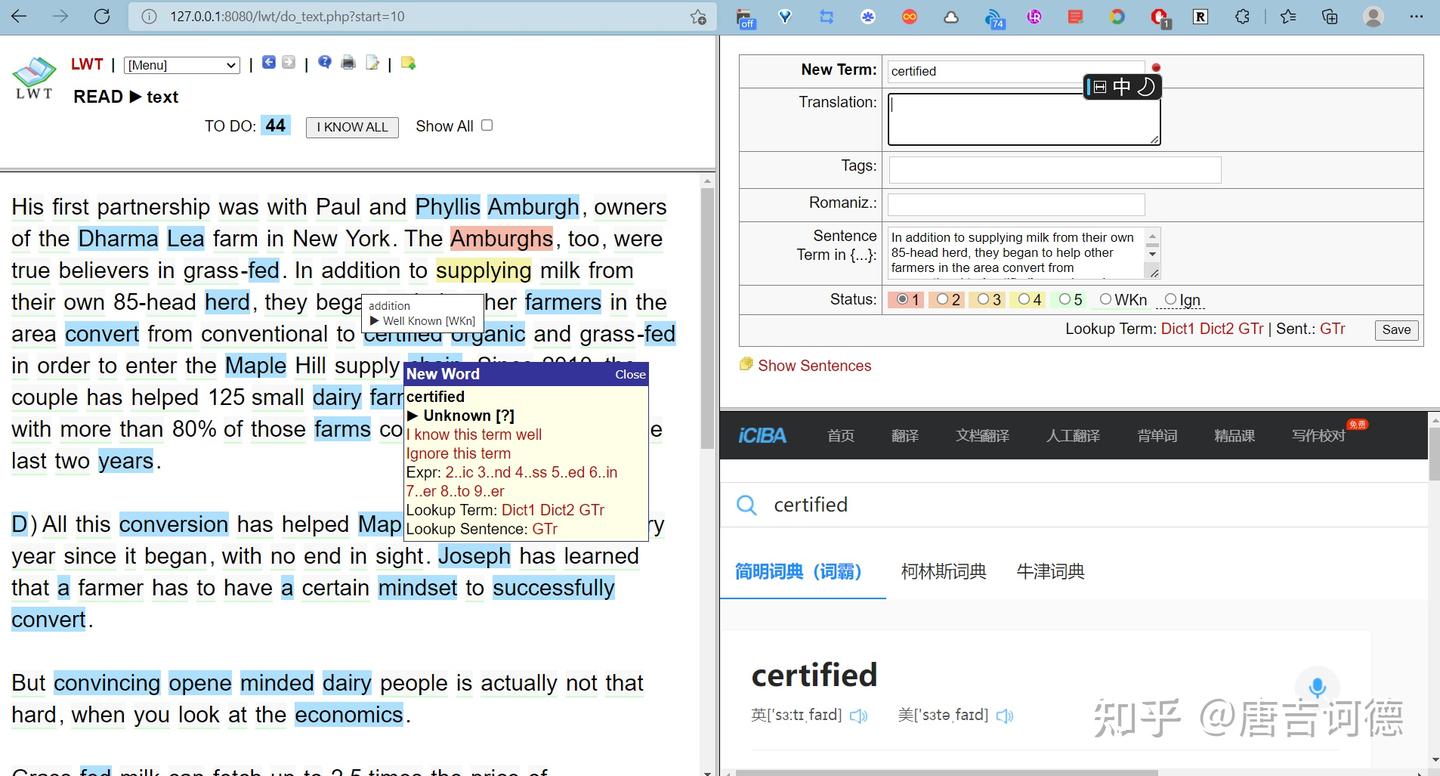Reload the page with browser refresh icon
This screenshot has height=776, width=1440.
101,16
